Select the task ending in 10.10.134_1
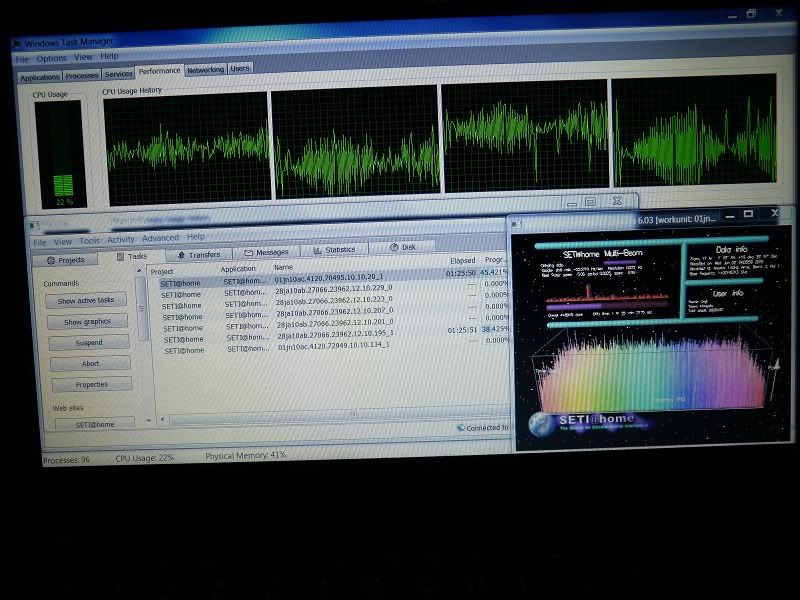 332,345
